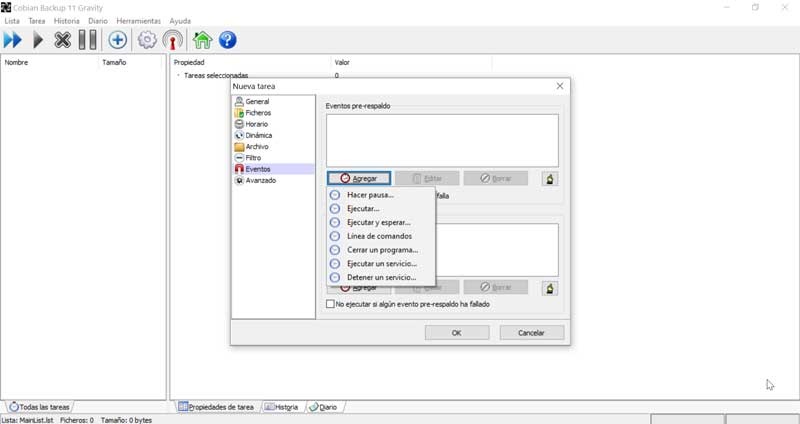Open help question mark icon
Viewport: 800px width, 424px height.
pyautogui.click(x=228, y=40)
